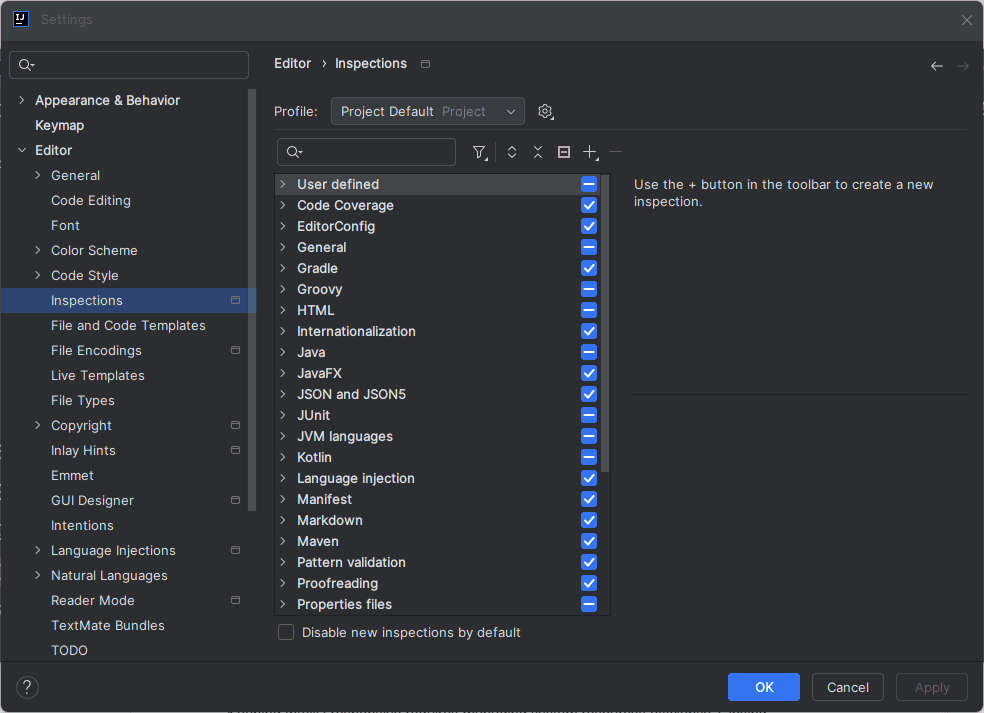Select the Internationalization inspections row
This screenshot has width=984, height=713.
[x=438, y=331]
